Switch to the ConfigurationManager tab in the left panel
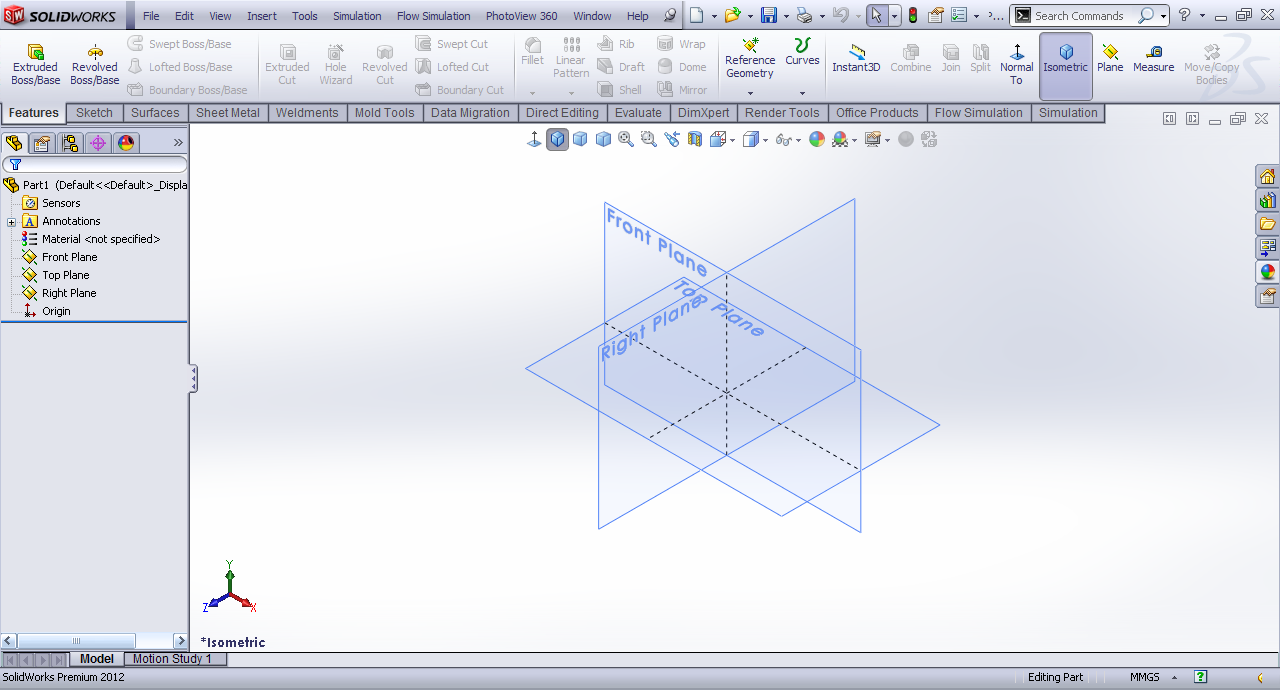The height and width of the screenshot is (690, 1280). [x=69, y=142]
